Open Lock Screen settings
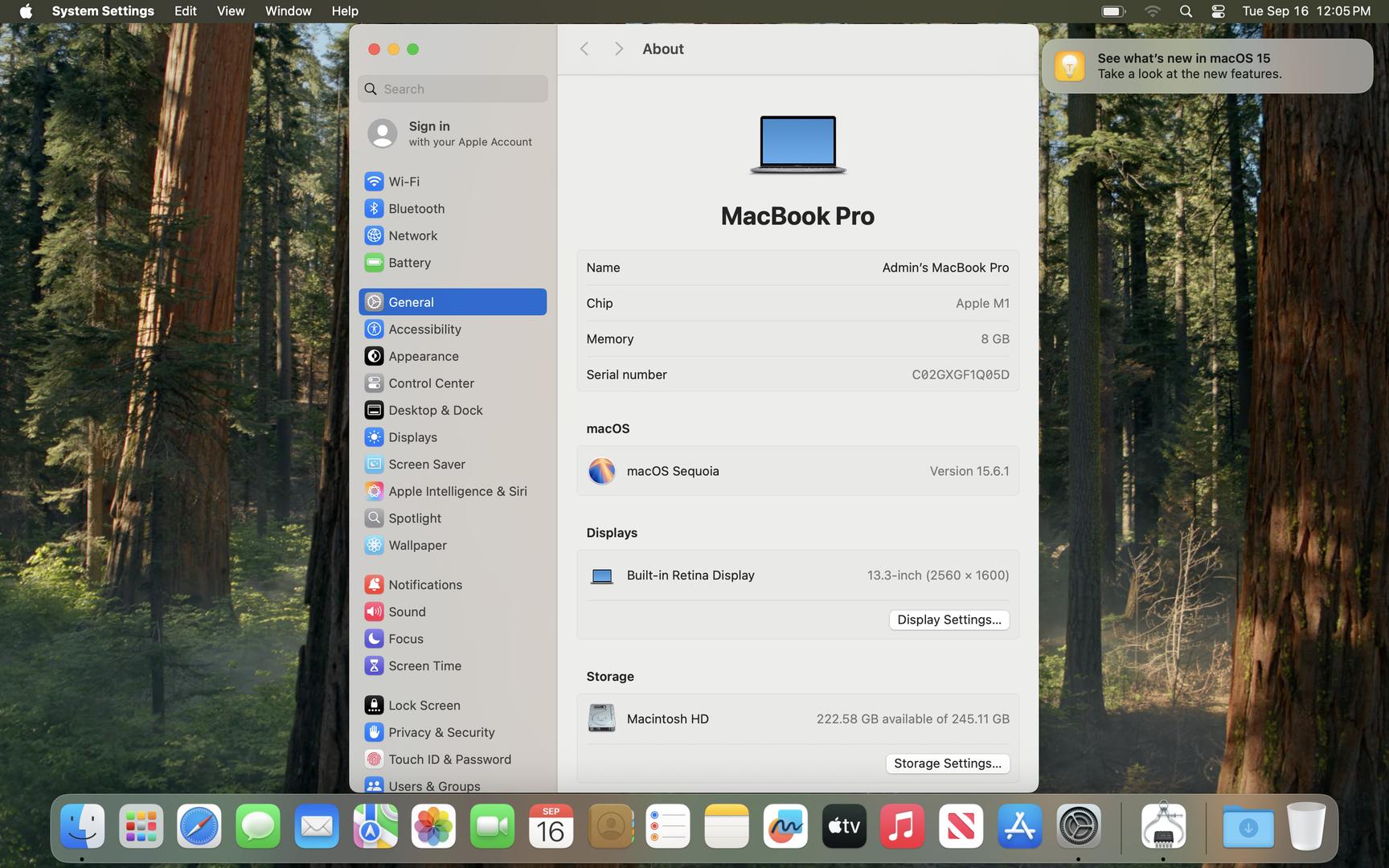Image resolution: width=1389 pixels, height=868 pixels. [x=453, y=705]
